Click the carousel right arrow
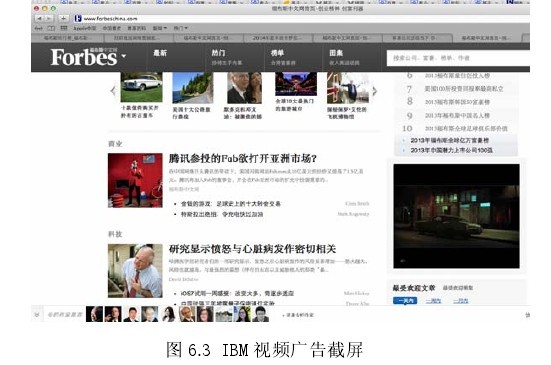The height and width of the screenshot is (365, 551). coord(375,91)
